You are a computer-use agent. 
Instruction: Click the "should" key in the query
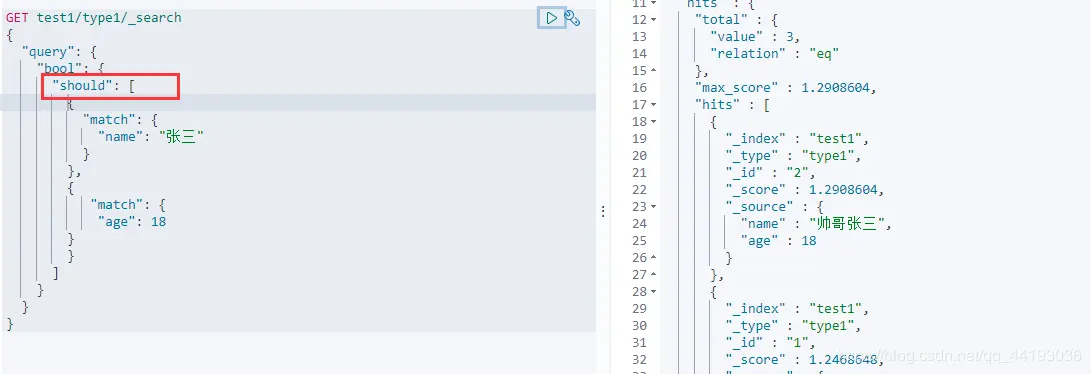click(82, 86)
